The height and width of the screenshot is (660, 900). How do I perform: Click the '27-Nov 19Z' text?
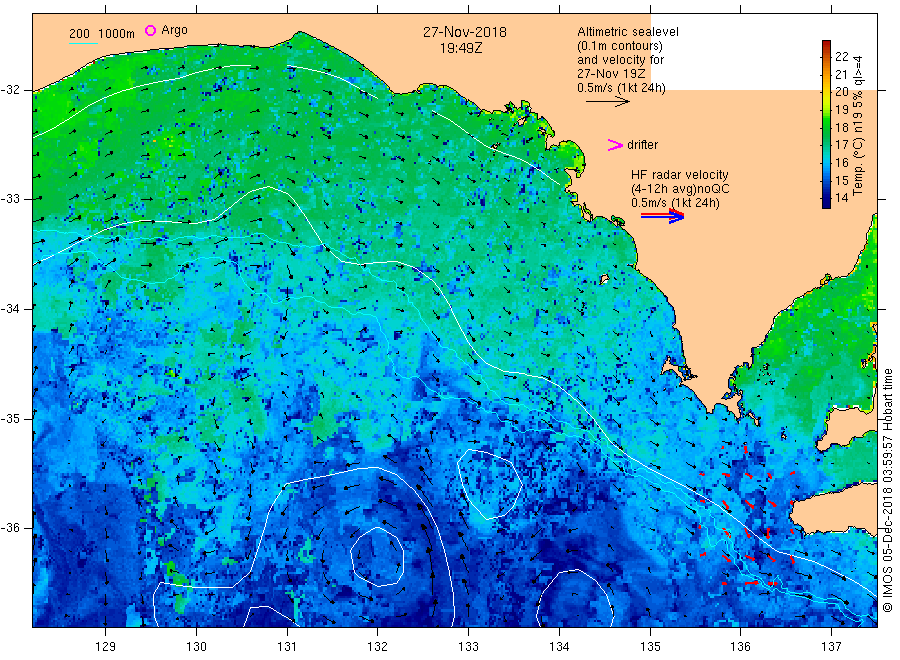[611, 74]
